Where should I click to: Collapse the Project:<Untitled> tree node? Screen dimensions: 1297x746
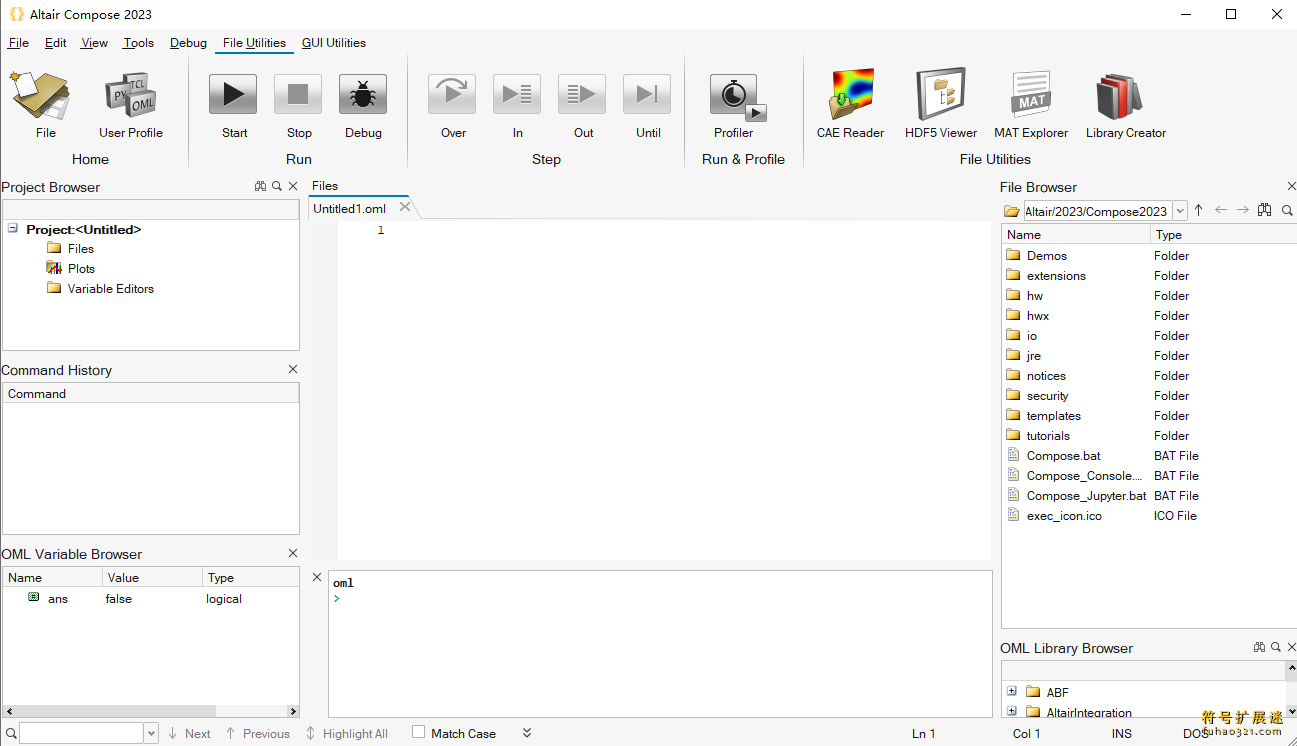point(13,228)
